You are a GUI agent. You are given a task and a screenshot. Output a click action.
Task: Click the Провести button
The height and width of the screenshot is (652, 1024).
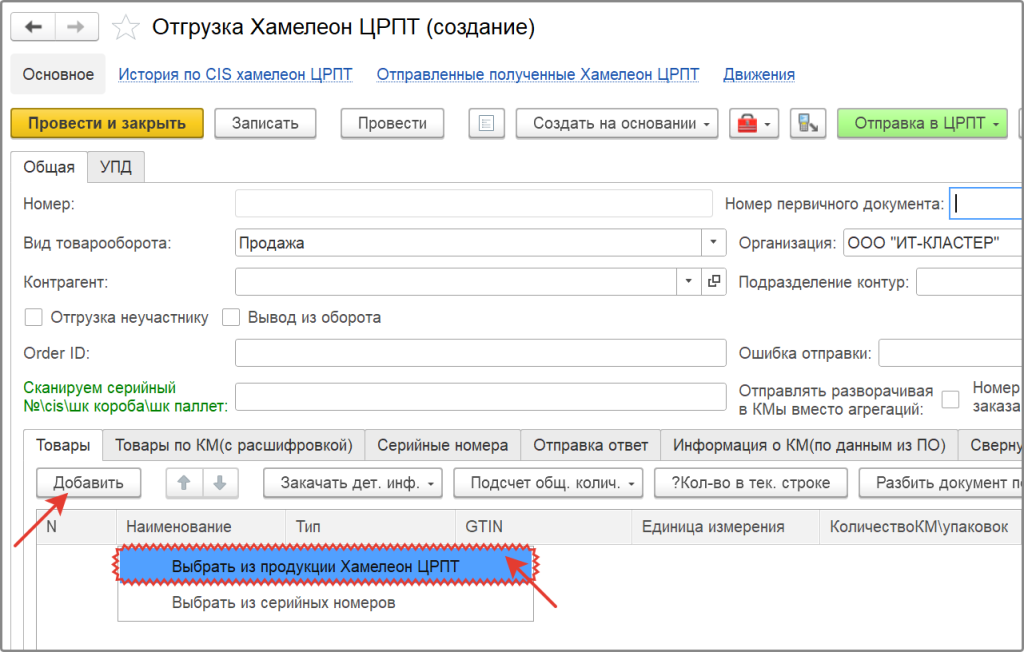pos(392,123)
